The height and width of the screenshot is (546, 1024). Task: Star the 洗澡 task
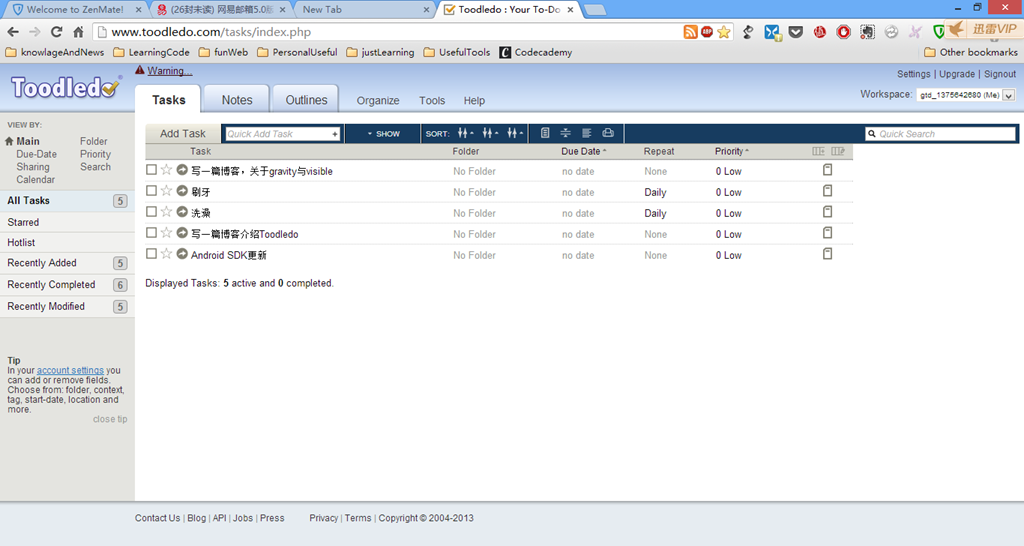point(167,212)
